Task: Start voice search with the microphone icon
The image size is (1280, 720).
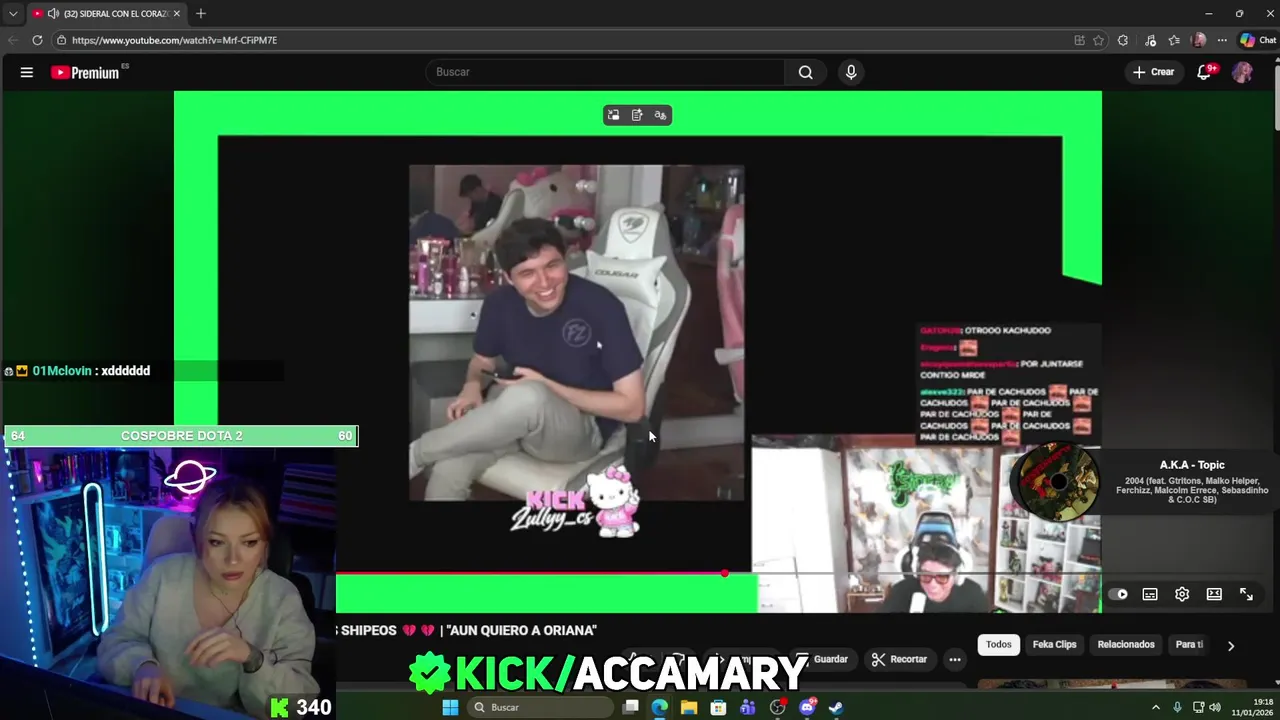Action: [x=851, y=72]
